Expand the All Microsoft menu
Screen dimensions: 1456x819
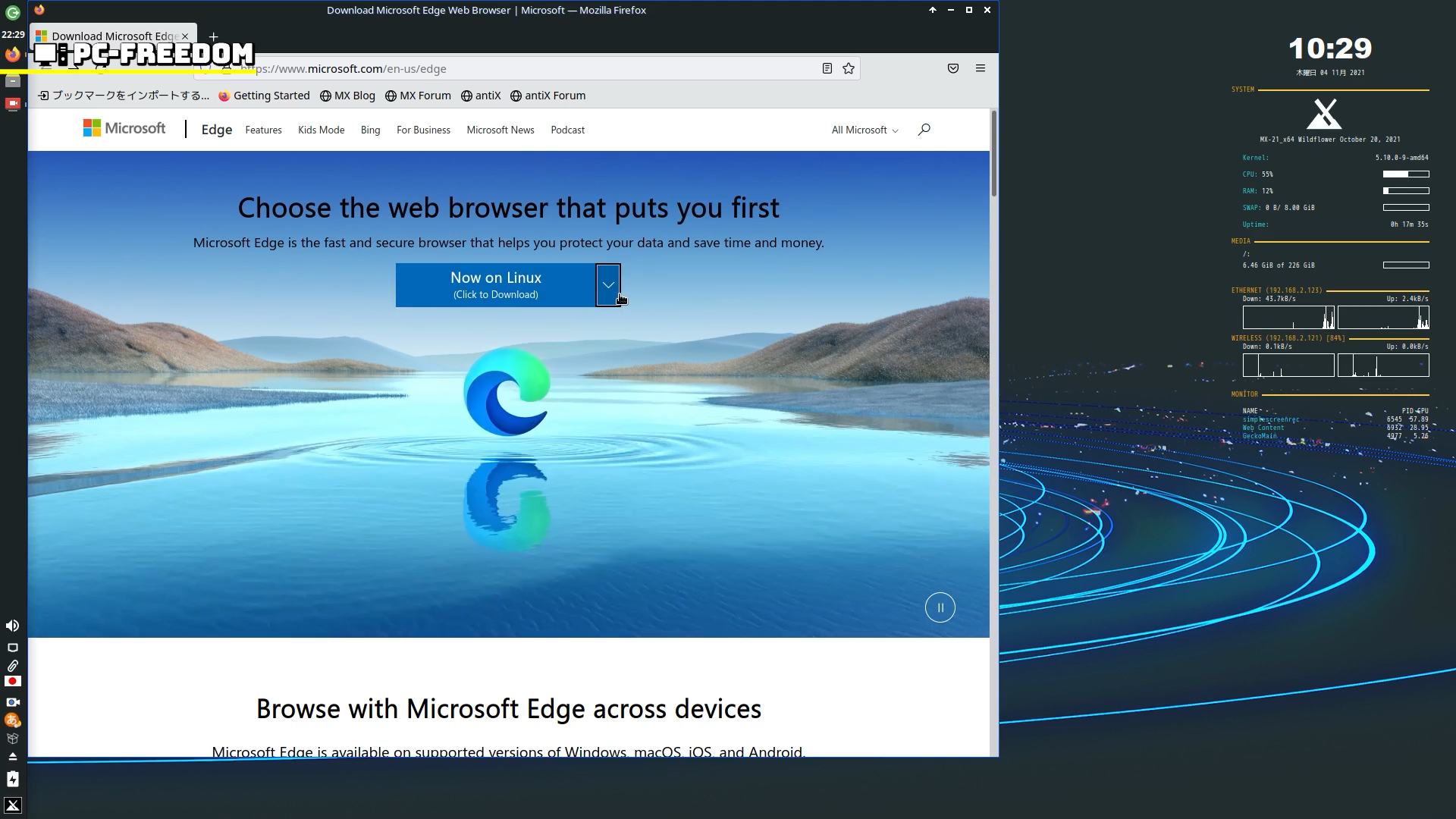point(864,130)
